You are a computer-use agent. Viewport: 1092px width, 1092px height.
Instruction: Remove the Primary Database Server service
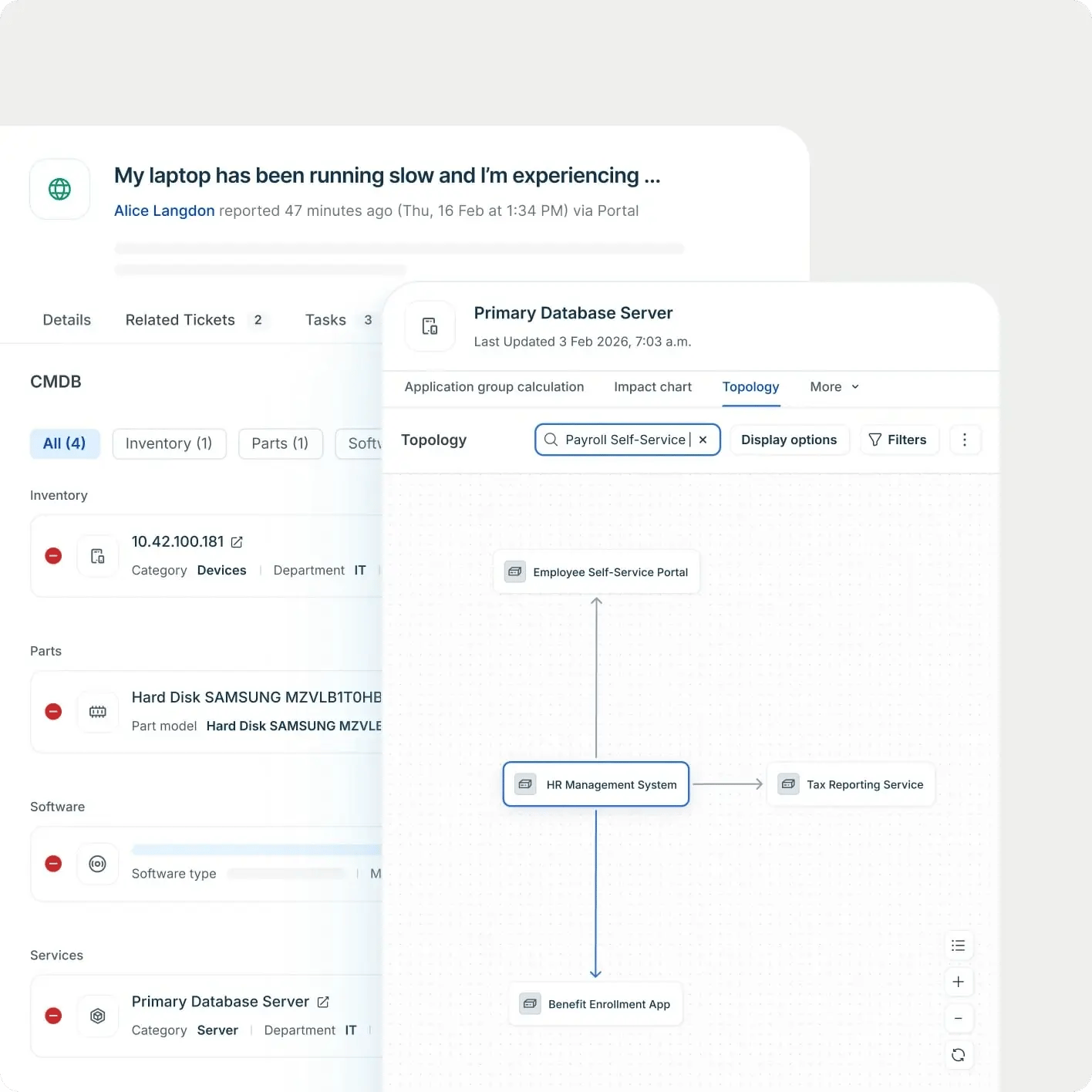(x=53, y=1016)
